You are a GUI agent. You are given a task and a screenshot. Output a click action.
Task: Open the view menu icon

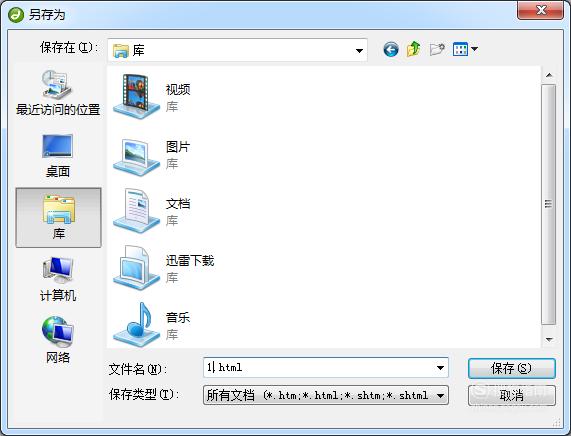point(460,49)
